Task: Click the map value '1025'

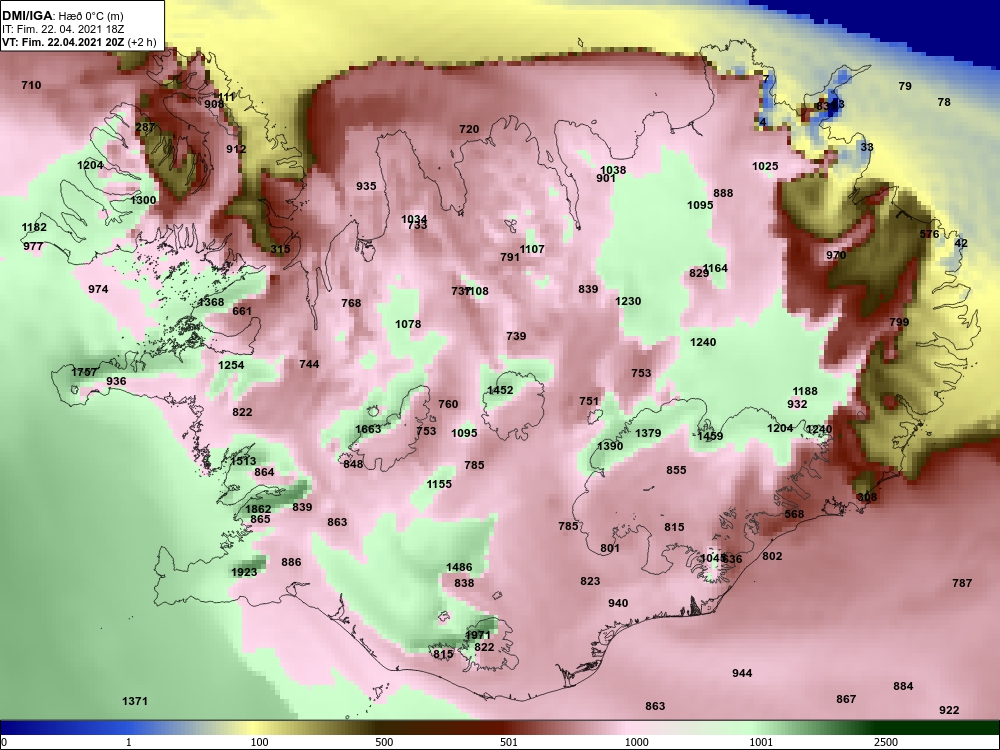Action: 765,166
